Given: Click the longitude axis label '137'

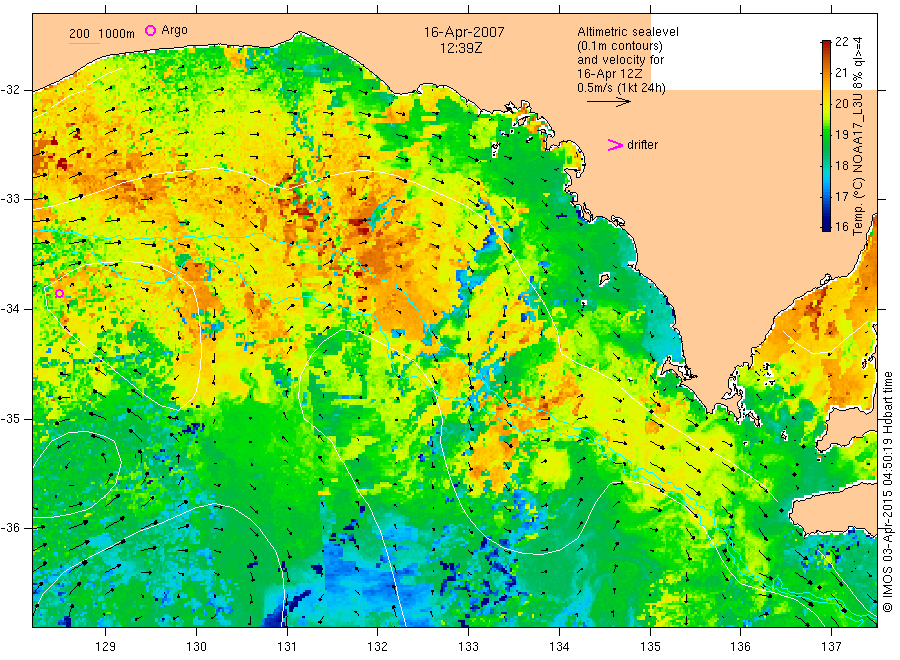Looking at the screenshot, I should (831, 647).
